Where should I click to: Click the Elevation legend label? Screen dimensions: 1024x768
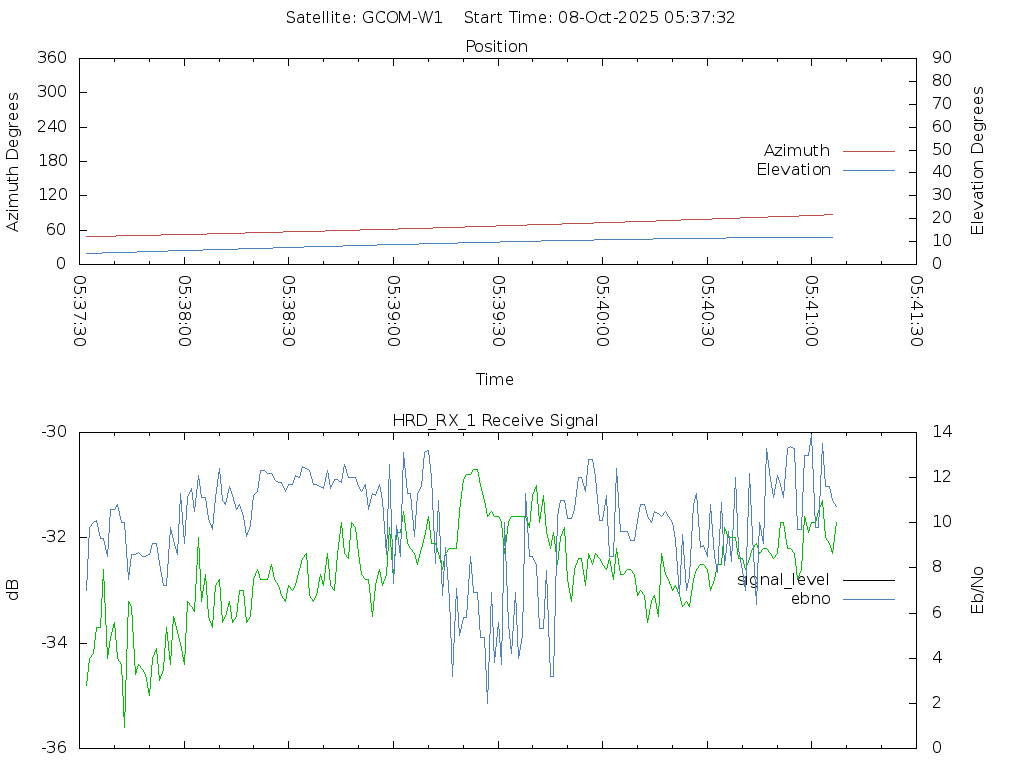click(793, 170)
